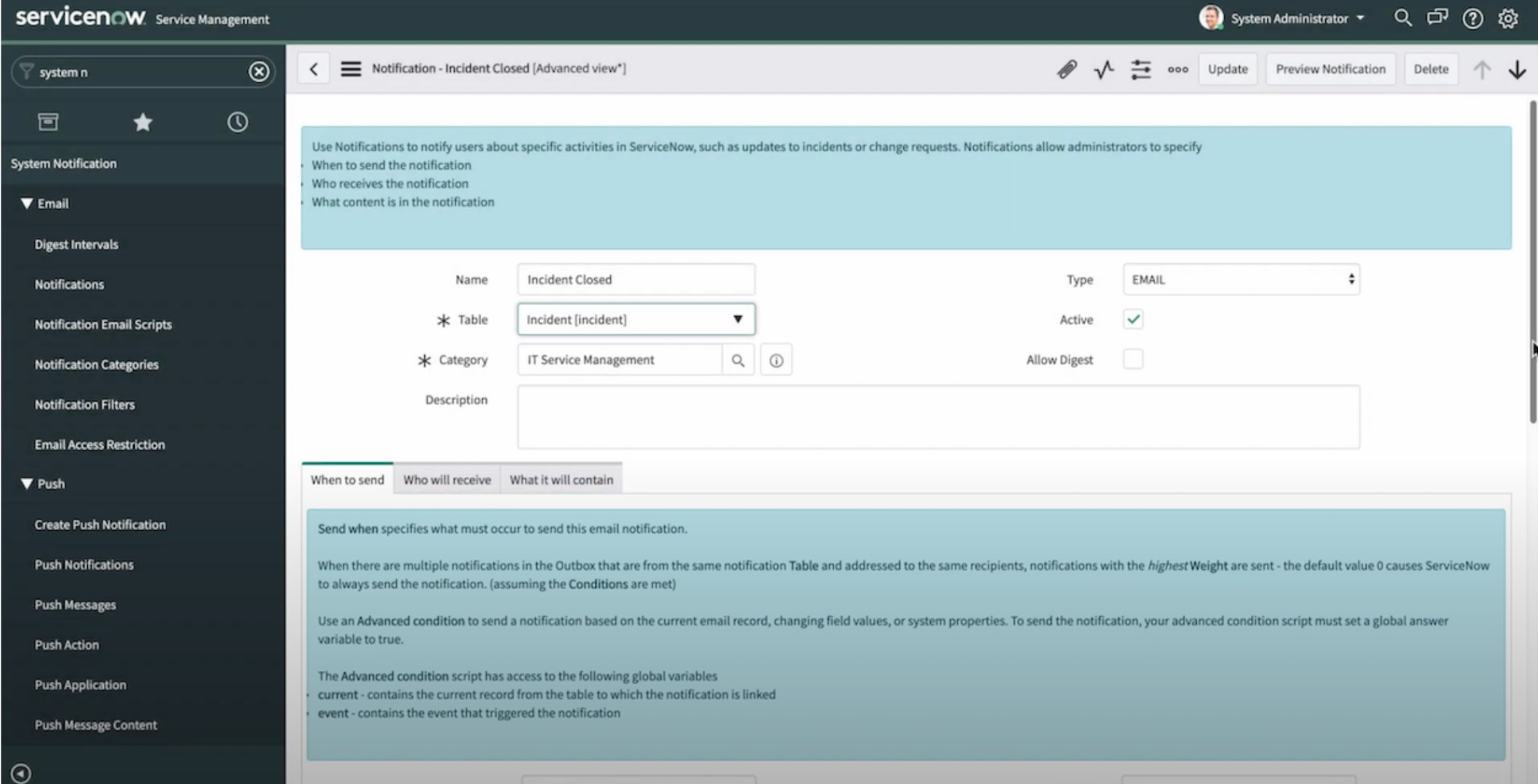1538x784 pixels.
Task: Look up Category using magnifier icon
Action: pyautogui.click(x=737, y=360)
